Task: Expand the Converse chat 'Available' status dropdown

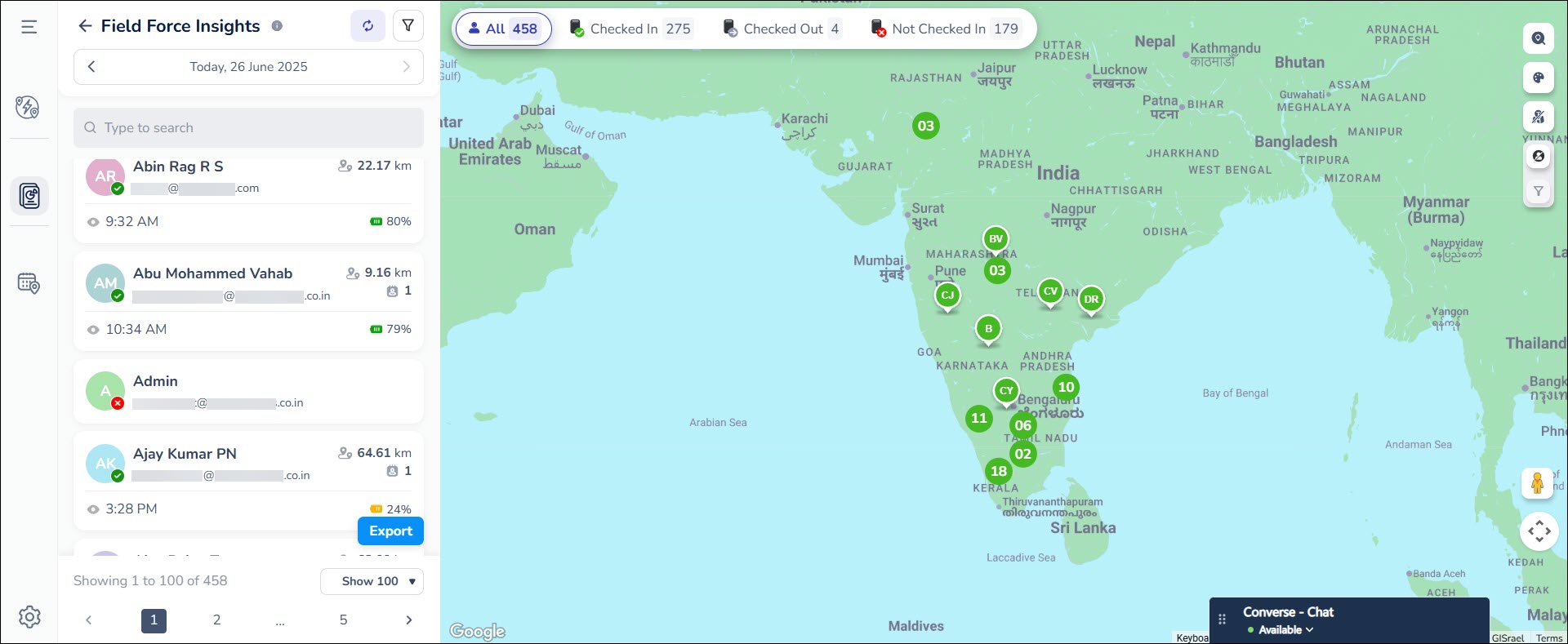Action: pyautogui.click(x=1281, y=630)
